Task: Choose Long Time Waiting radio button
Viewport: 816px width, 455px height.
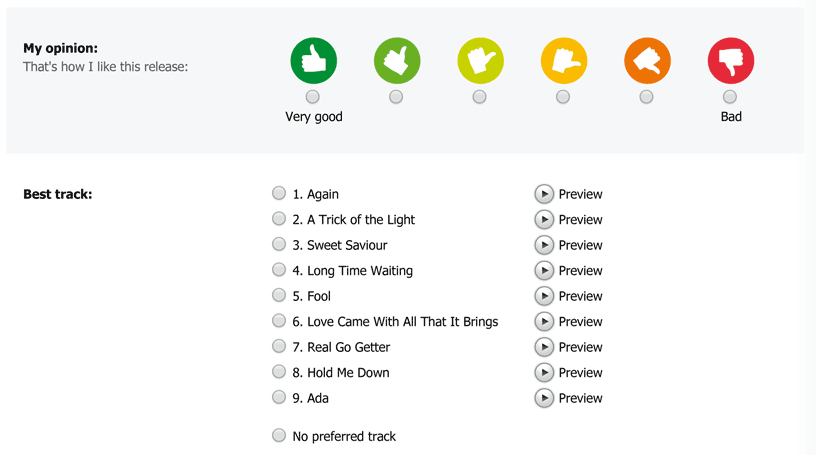Action: pos(279,270)
